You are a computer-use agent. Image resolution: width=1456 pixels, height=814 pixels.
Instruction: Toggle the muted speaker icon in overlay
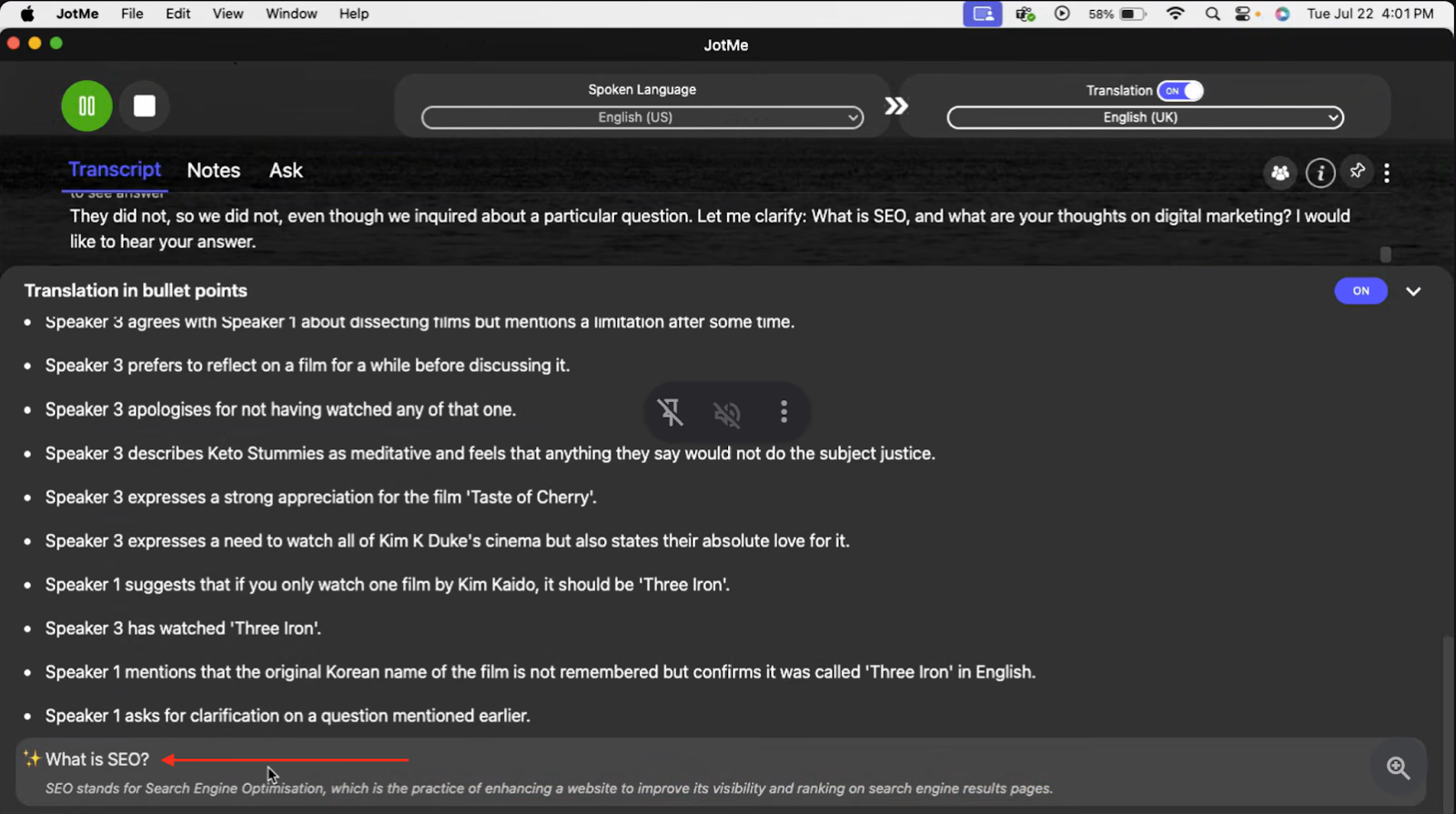click(727, 414)
